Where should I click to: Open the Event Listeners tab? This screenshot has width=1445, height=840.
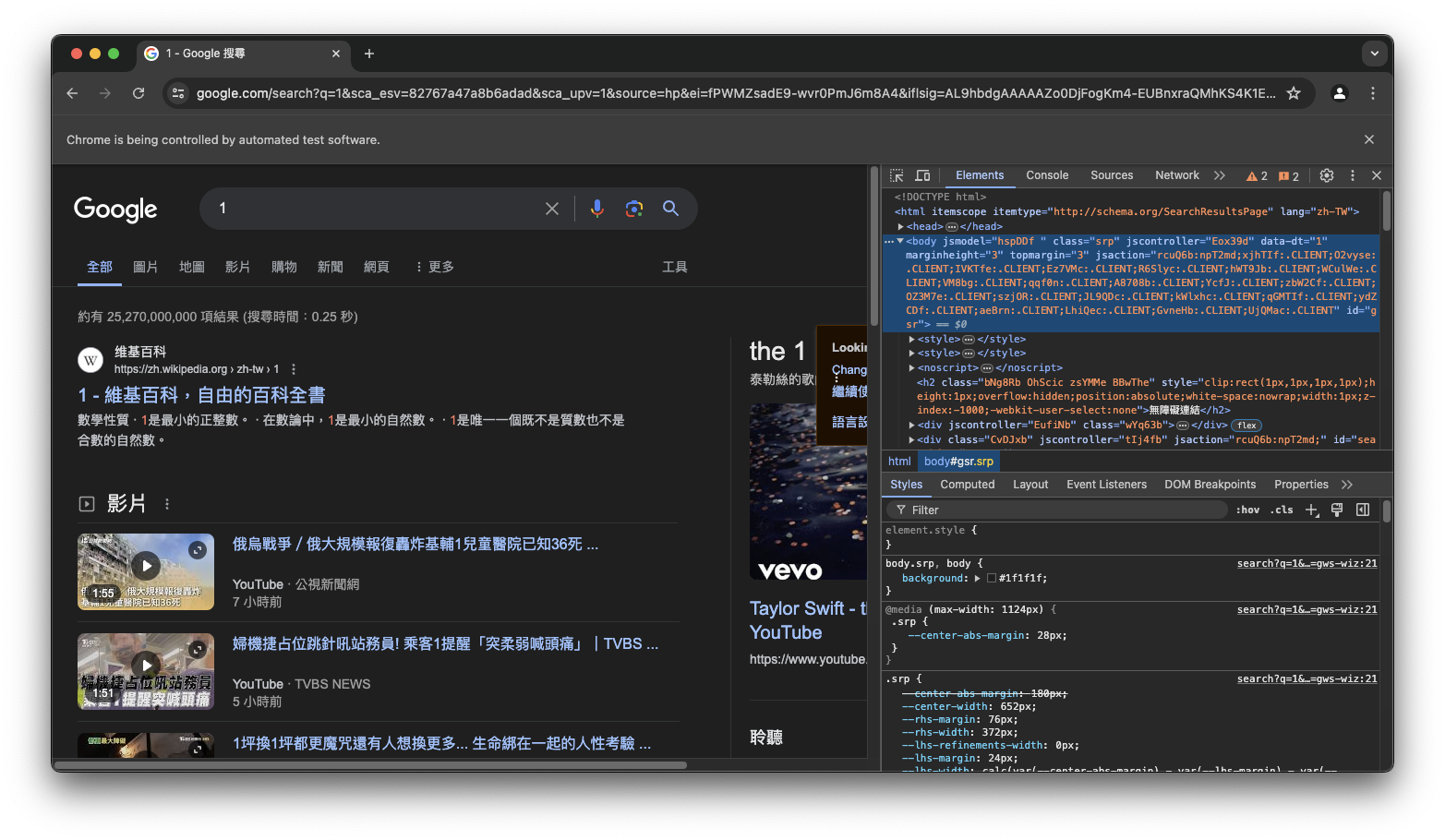[x=1106, y=485]
